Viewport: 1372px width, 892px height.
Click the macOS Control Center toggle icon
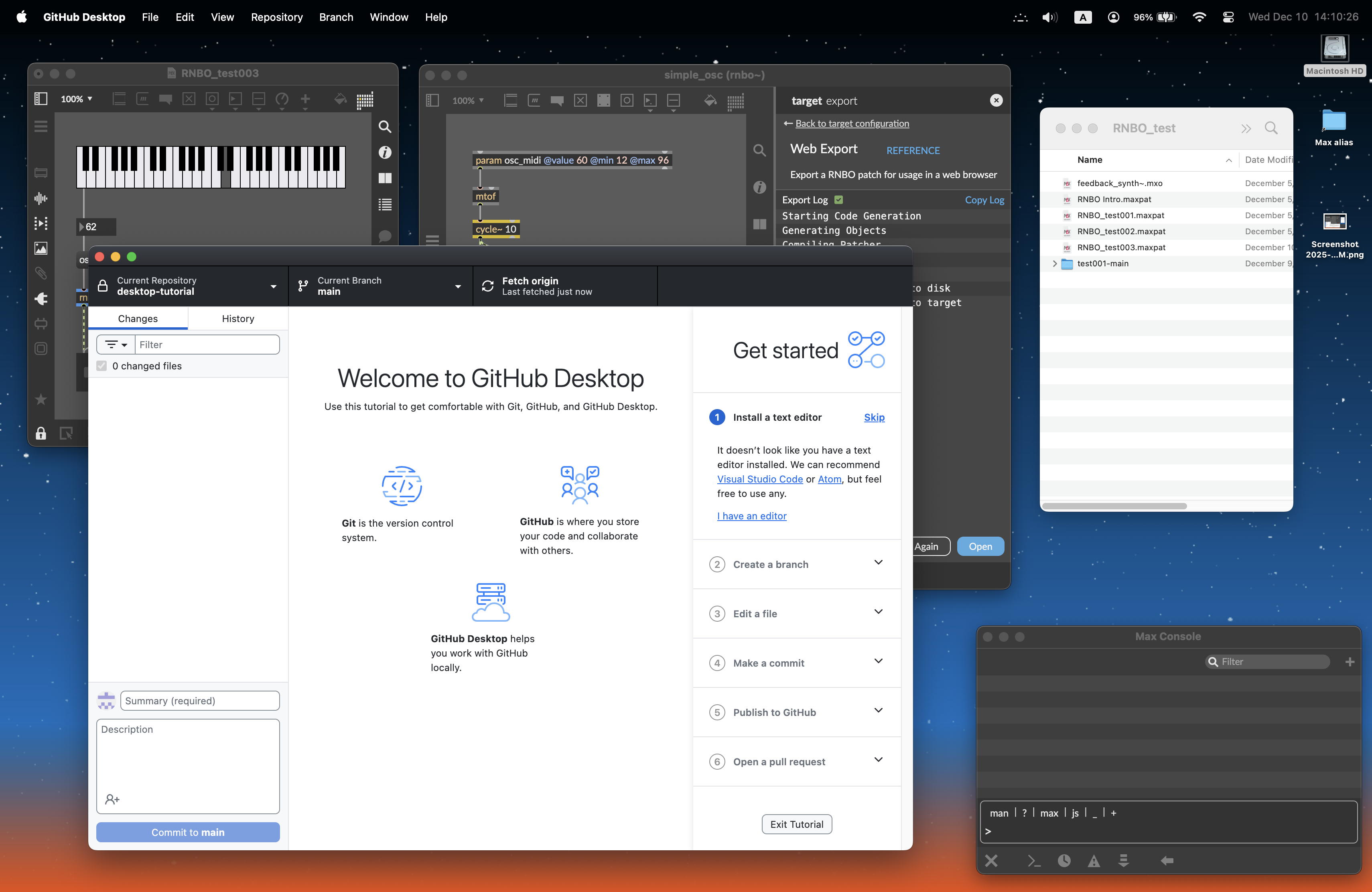1228,17
